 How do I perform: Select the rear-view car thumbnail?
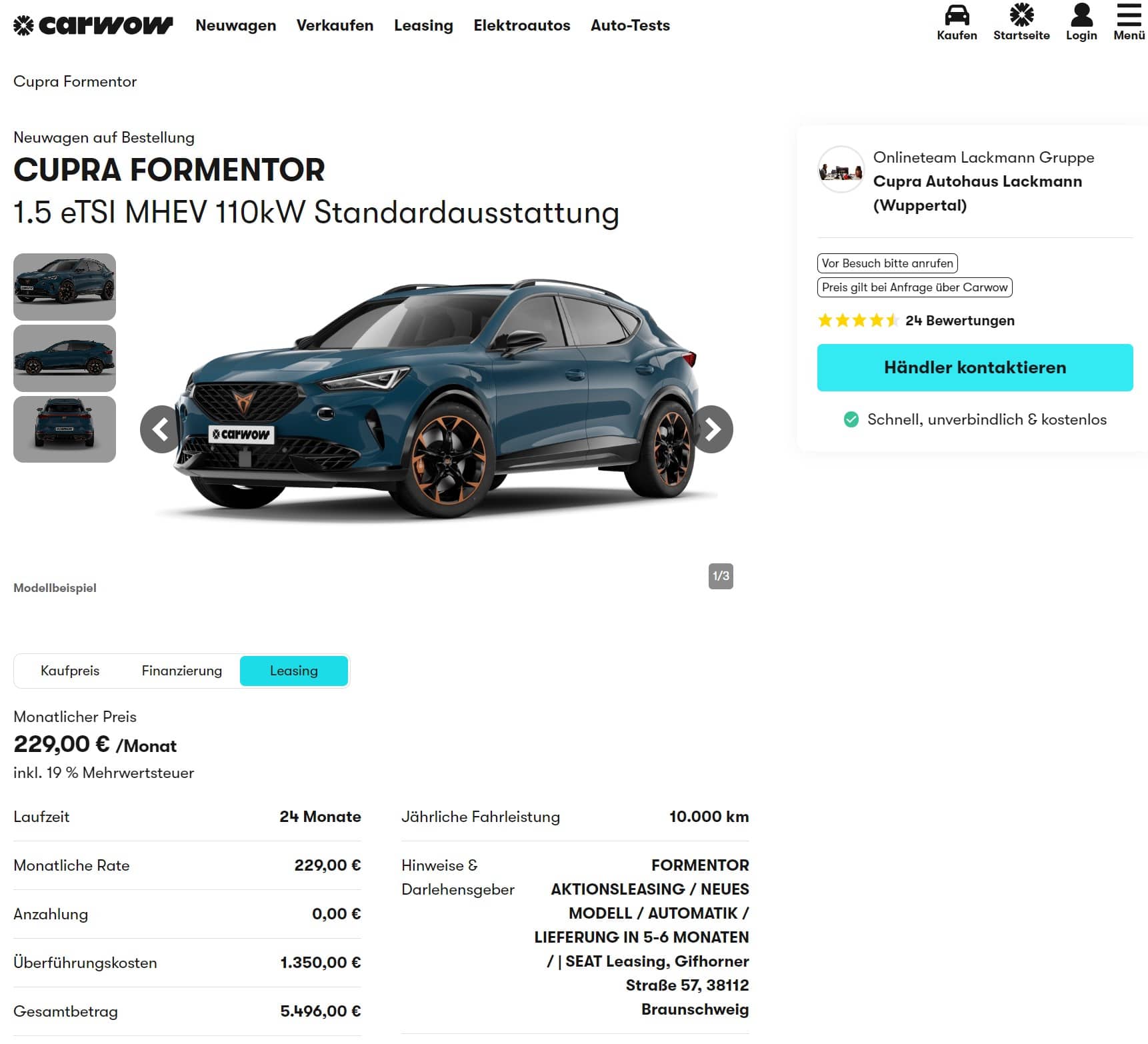65,429
